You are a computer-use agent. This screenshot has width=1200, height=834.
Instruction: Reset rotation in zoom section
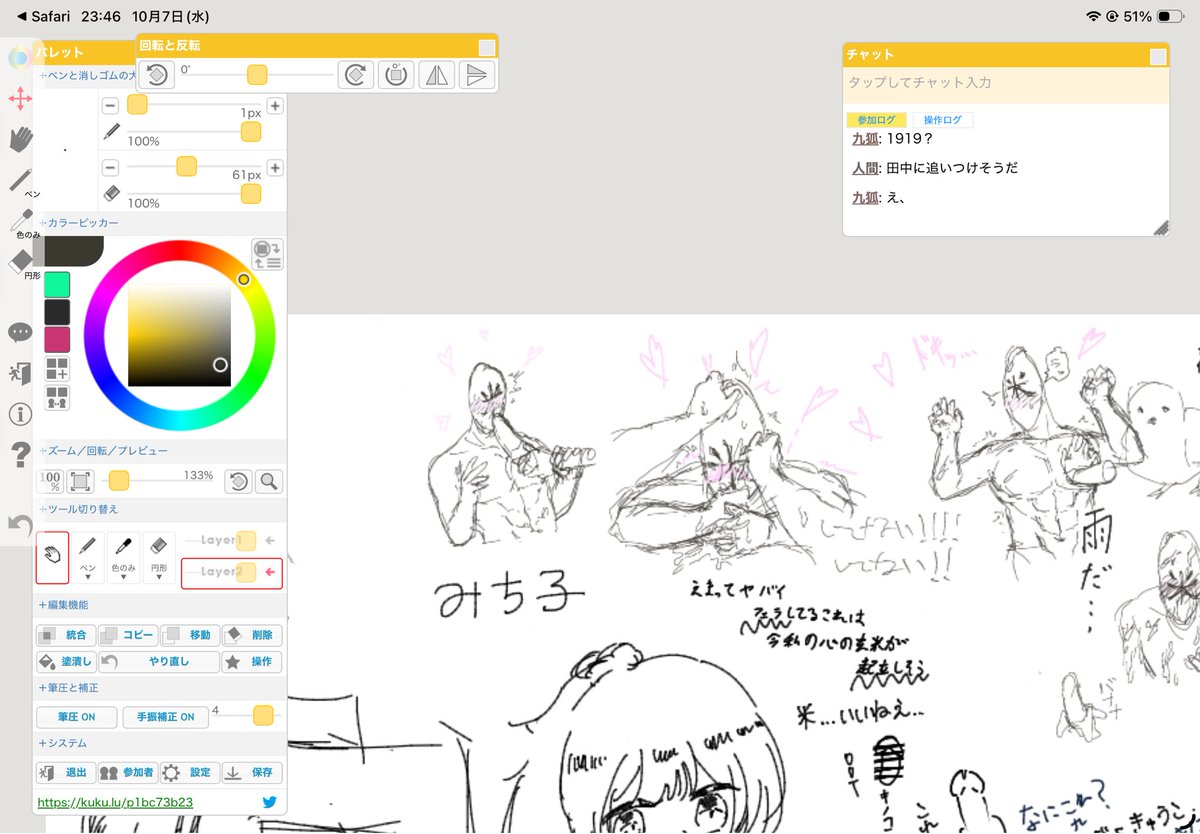238,481
